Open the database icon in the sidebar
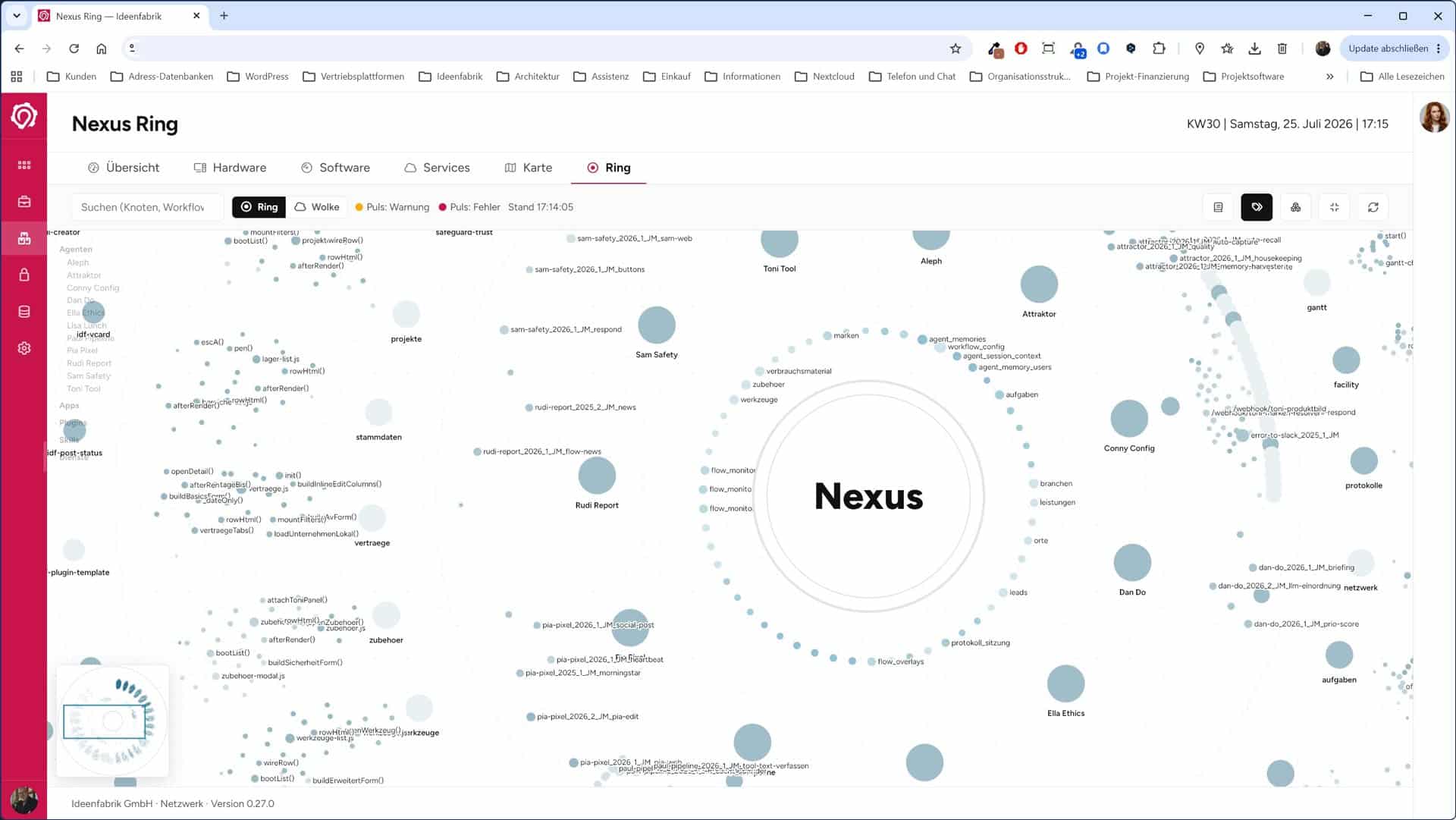The width and height of the screenshot is (1456, 820). pos(24,312)
